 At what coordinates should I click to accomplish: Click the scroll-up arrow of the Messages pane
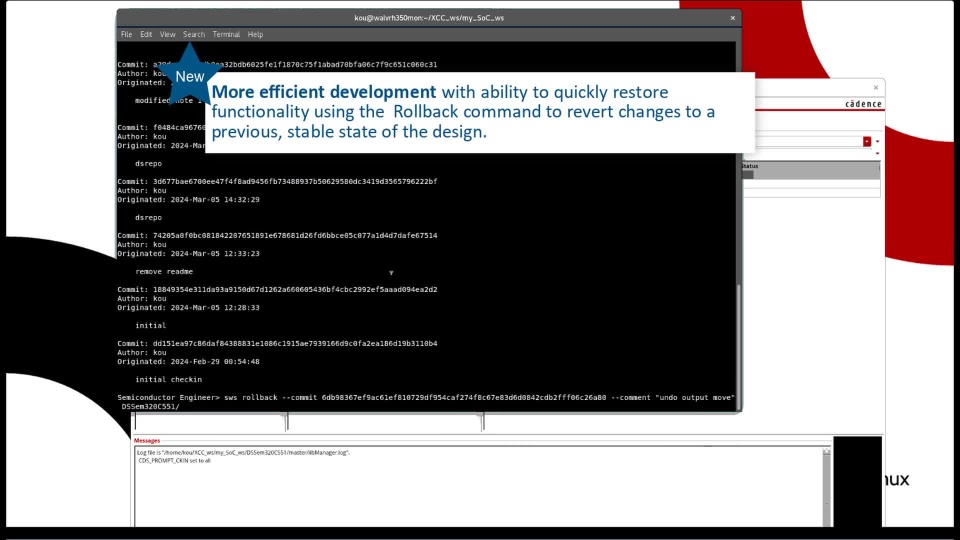point(827,452)
